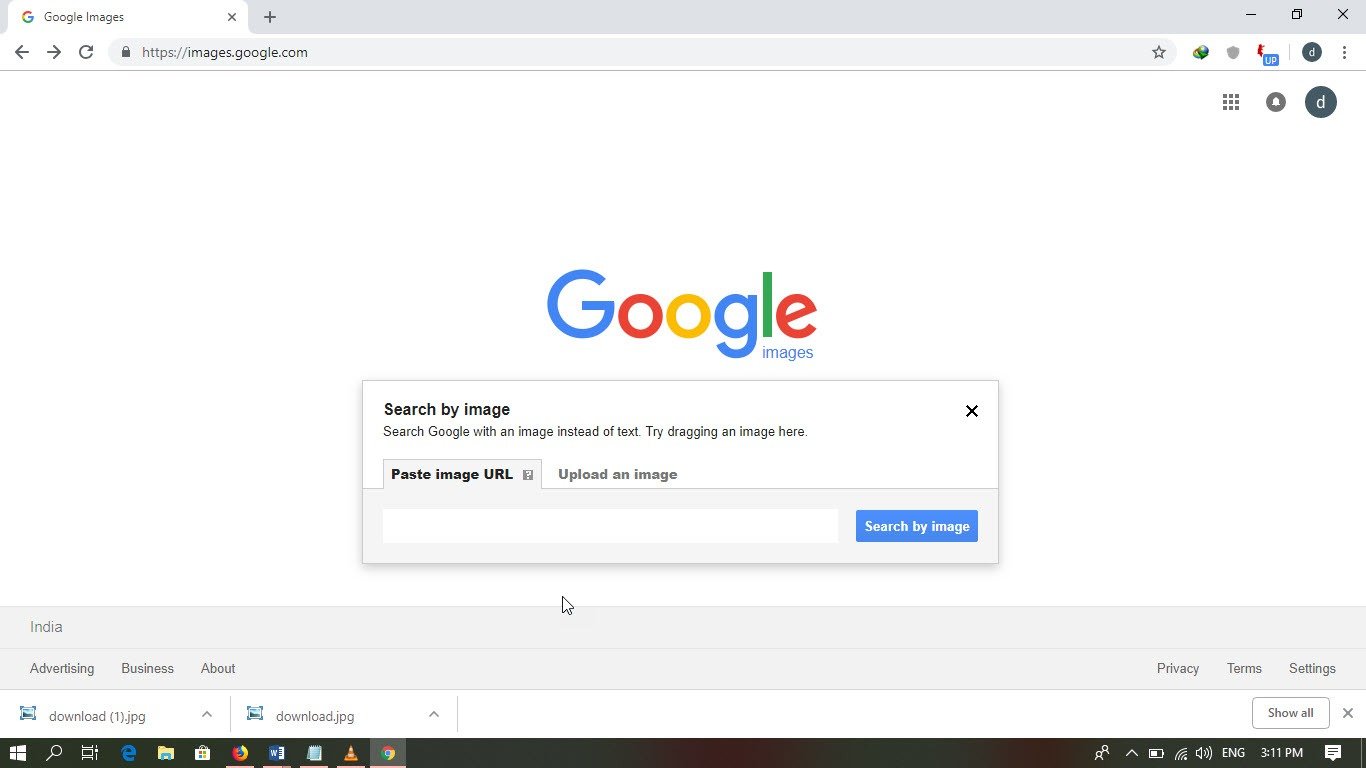
Task: Click the address bar URL
Action: [225, 52]
